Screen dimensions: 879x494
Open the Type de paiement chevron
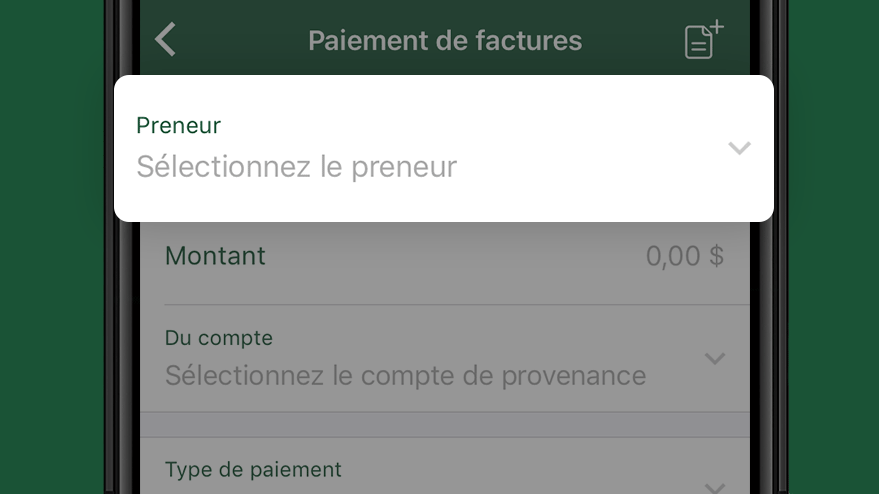715,487
